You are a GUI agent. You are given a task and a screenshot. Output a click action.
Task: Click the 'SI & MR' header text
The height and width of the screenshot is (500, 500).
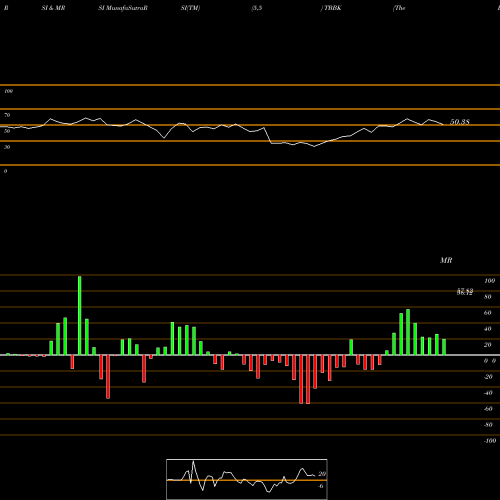[x=53, y=8]
